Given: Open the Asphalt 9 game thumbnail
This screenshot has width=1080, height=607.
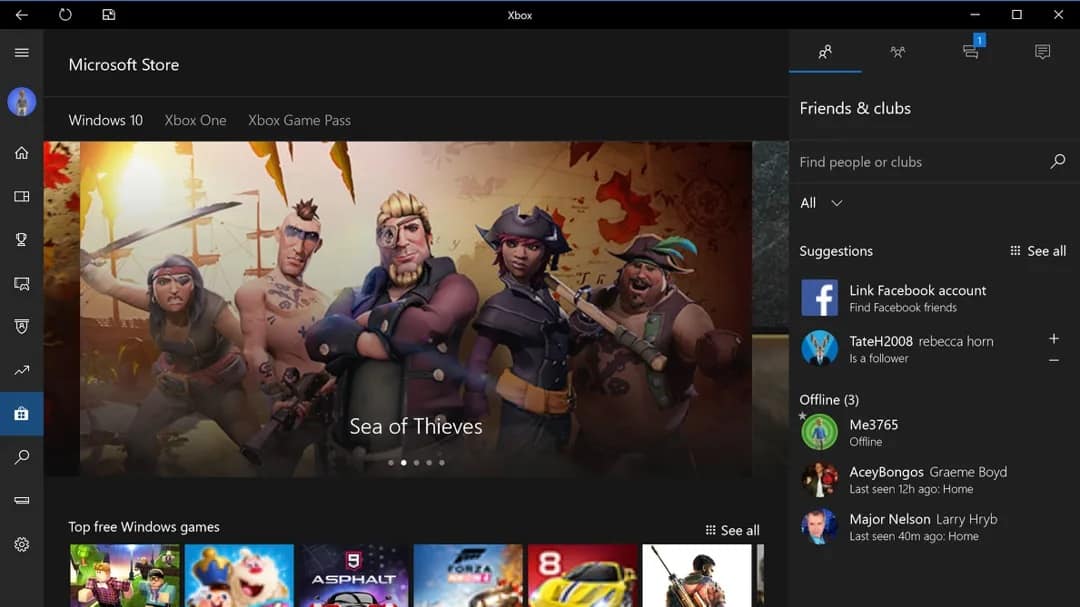Looking at the screenshot, I should [x=353, y=575].
